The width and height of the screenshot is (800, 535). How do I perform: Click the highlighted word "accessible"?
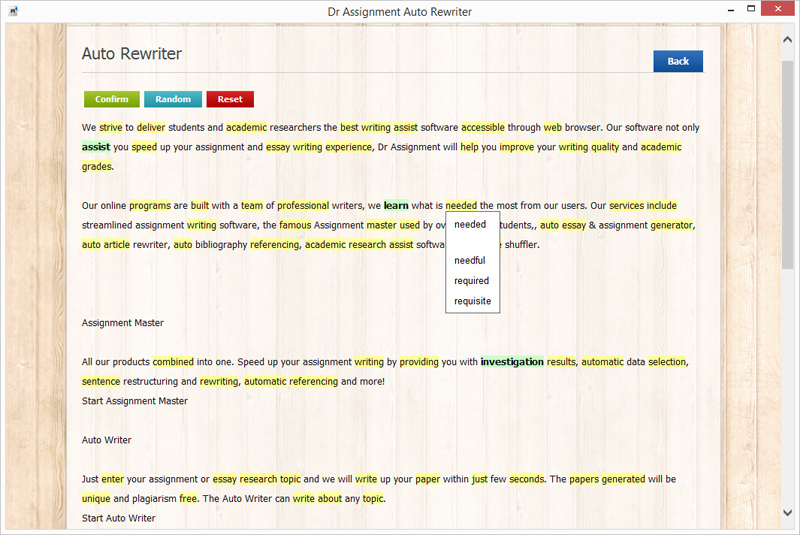(483, 128)
